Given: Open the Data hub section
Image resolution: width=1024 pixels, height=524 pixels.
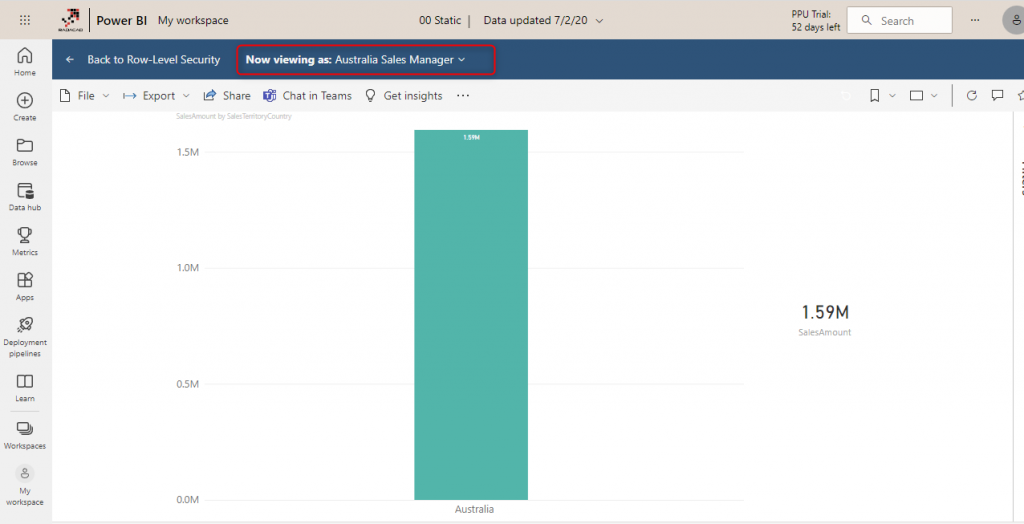Looking at the screenshot, I should coord(25,196).
